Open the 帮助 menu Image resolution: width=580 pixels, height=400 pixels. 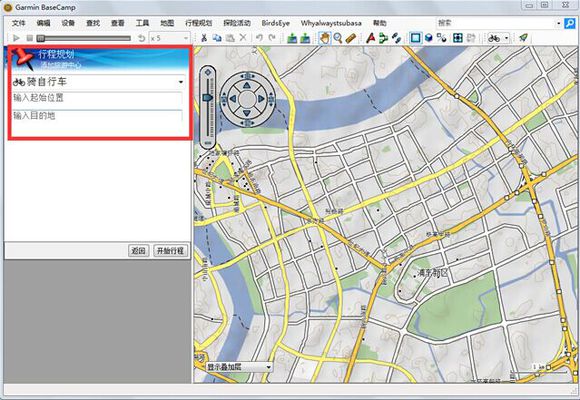pyautogui.click(x=380, y=23)
